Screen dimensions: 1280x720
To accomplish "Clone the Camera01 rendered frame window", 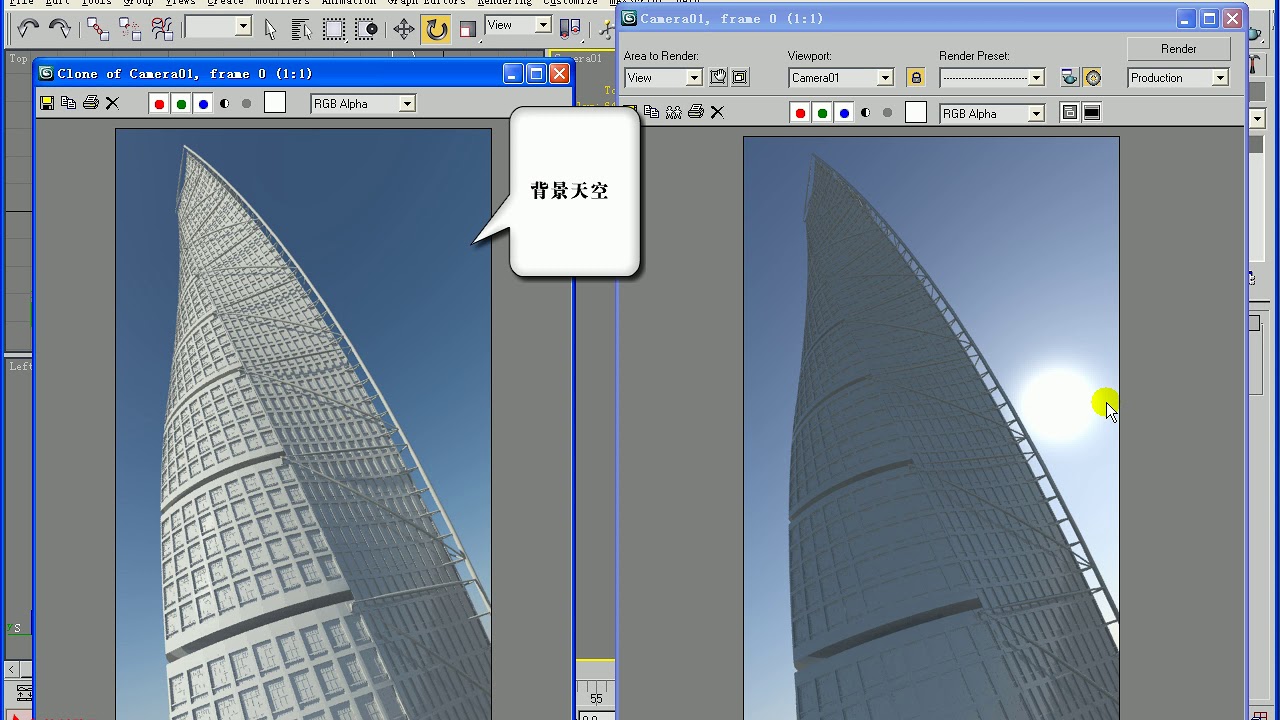I will [674, 112].
